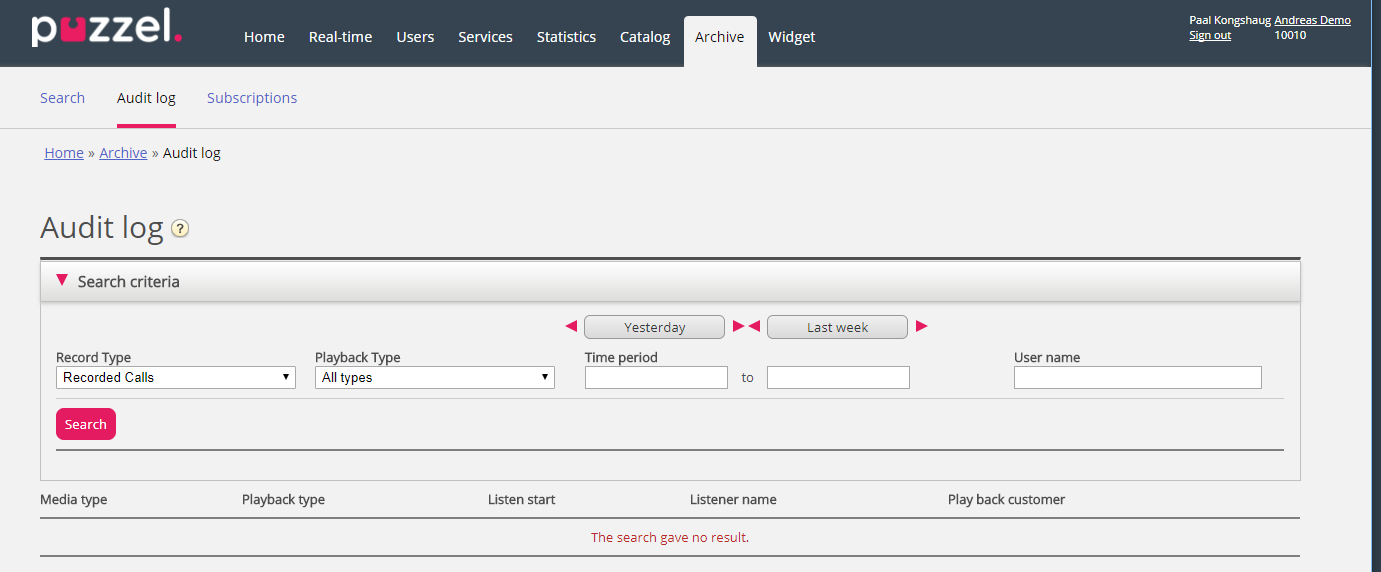The image size is (1381, 572).
Task: Switch to the Subscriptions tab
Action: point(252,98)
